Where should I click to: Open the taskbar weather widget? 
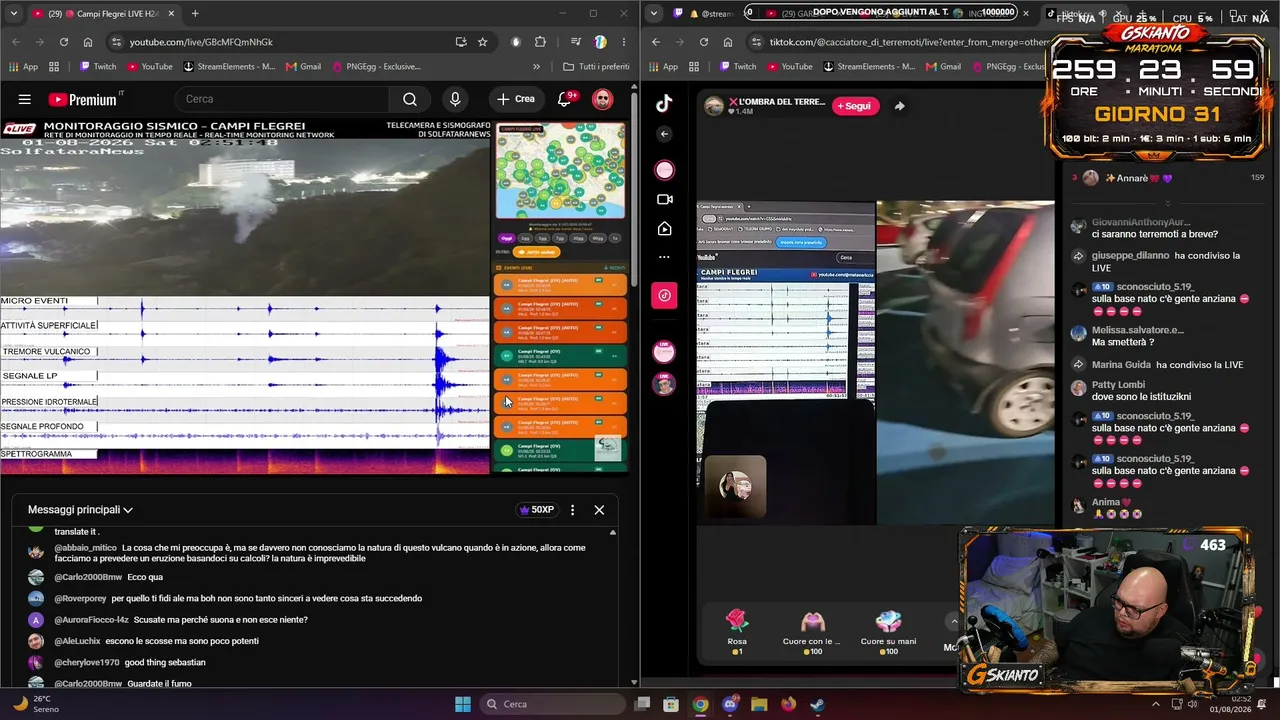(x=37, y=704)
